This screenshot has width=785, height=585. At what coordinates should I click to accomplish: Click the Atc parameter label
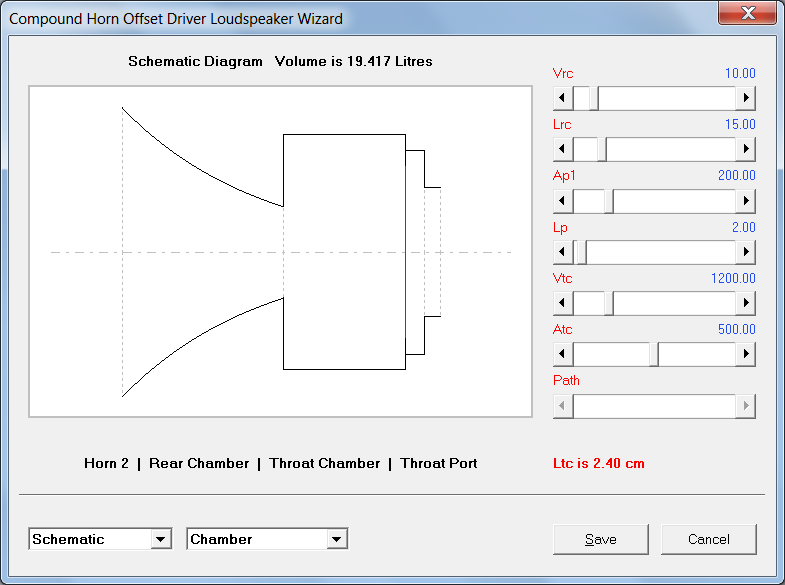(x=562, y=329)
